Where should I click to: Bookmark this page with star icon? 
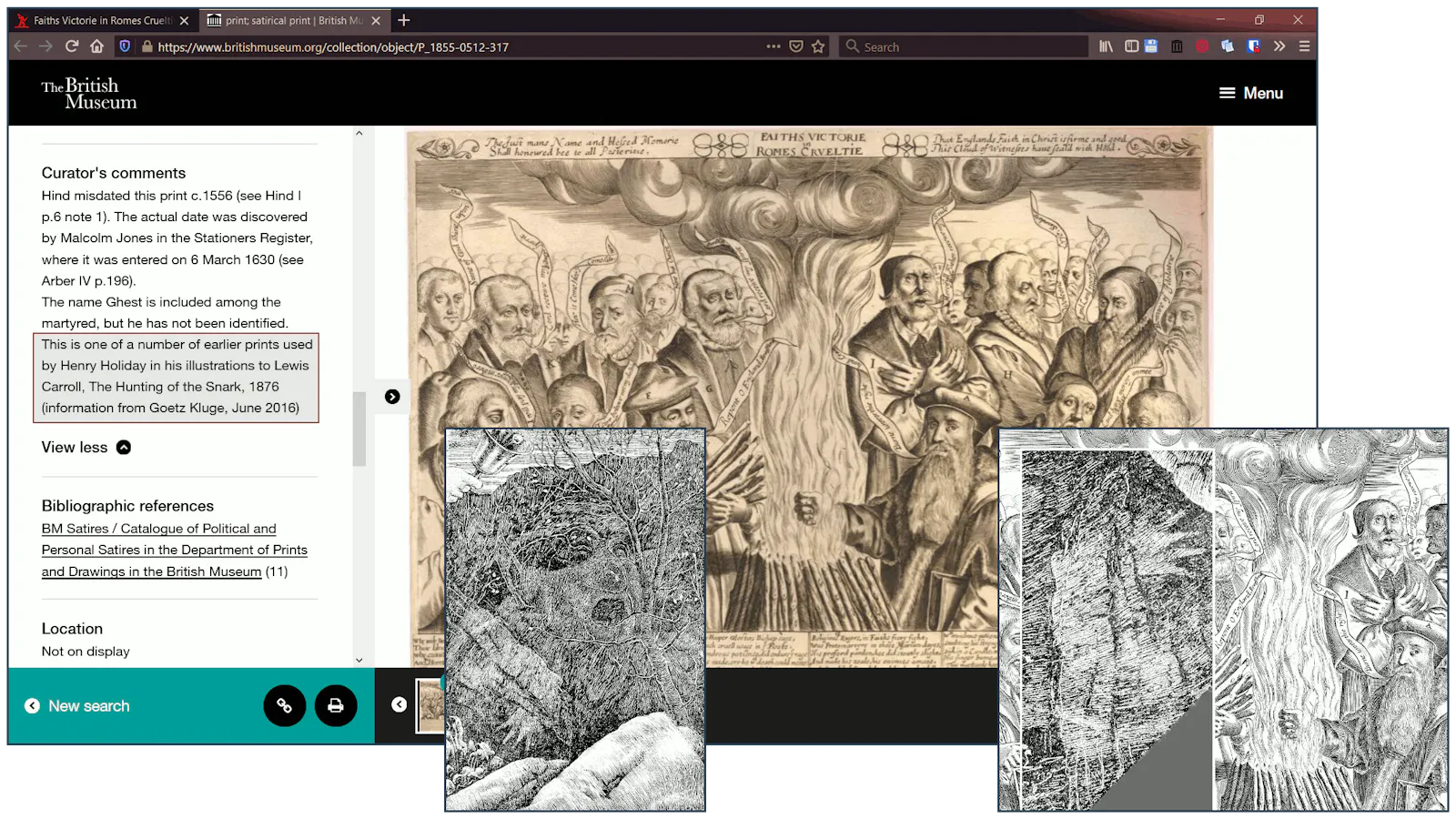pyautogui.click(x=818, y=46)
